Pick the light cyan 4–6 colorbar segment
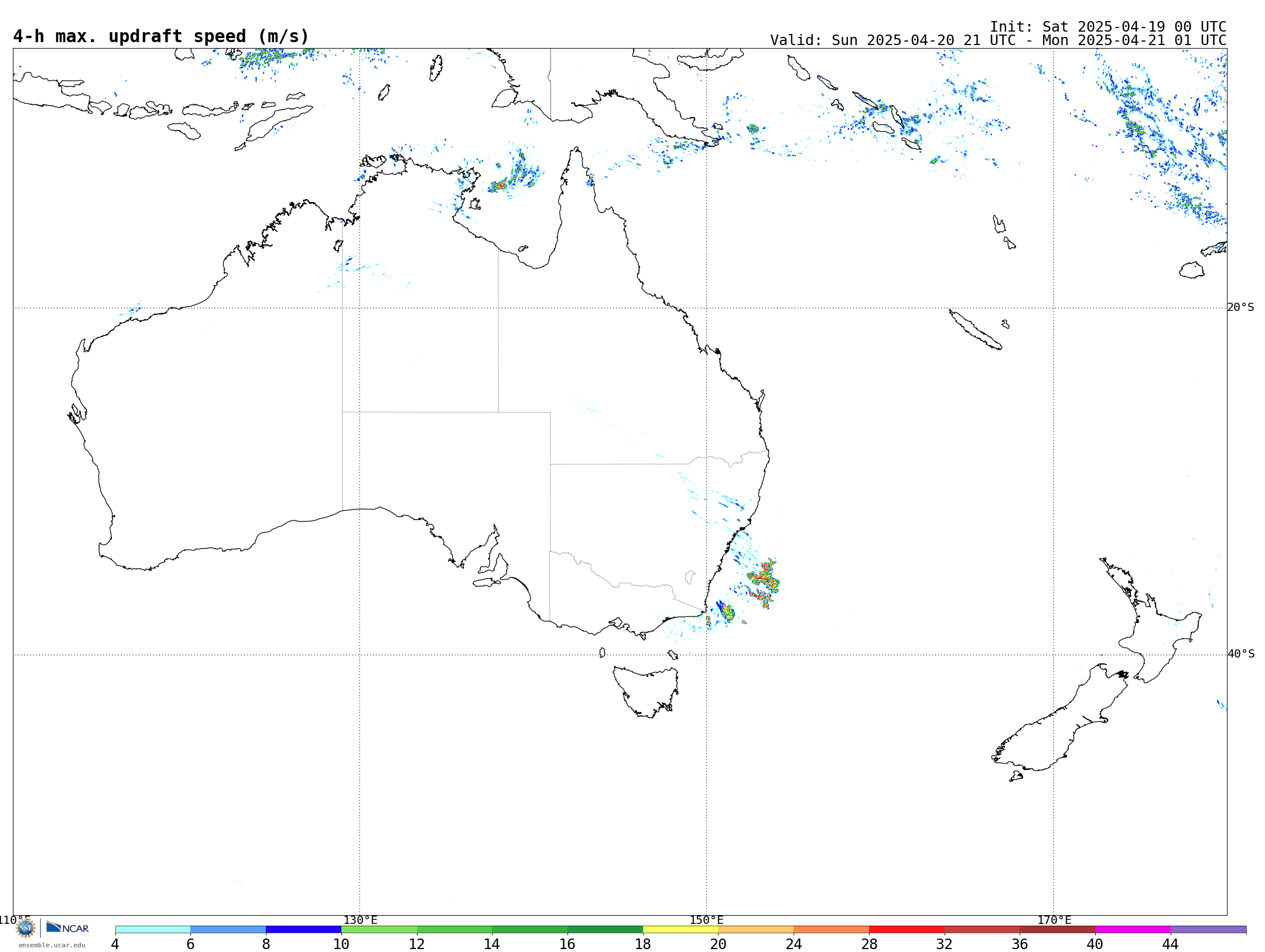Viewport: 1265px width, 952px height. click(153, 930)
